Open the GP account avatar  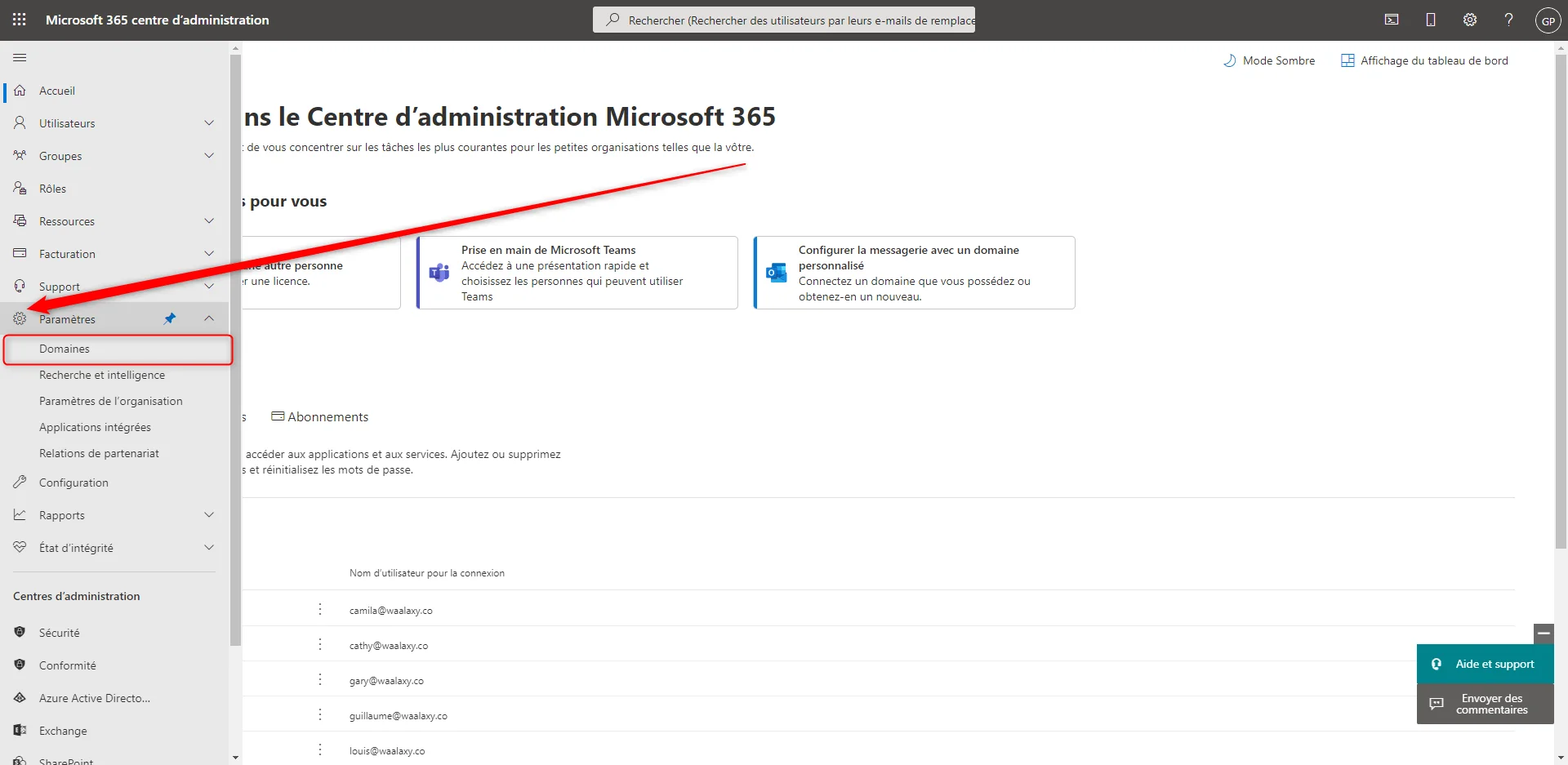[x=1548, y=20]
